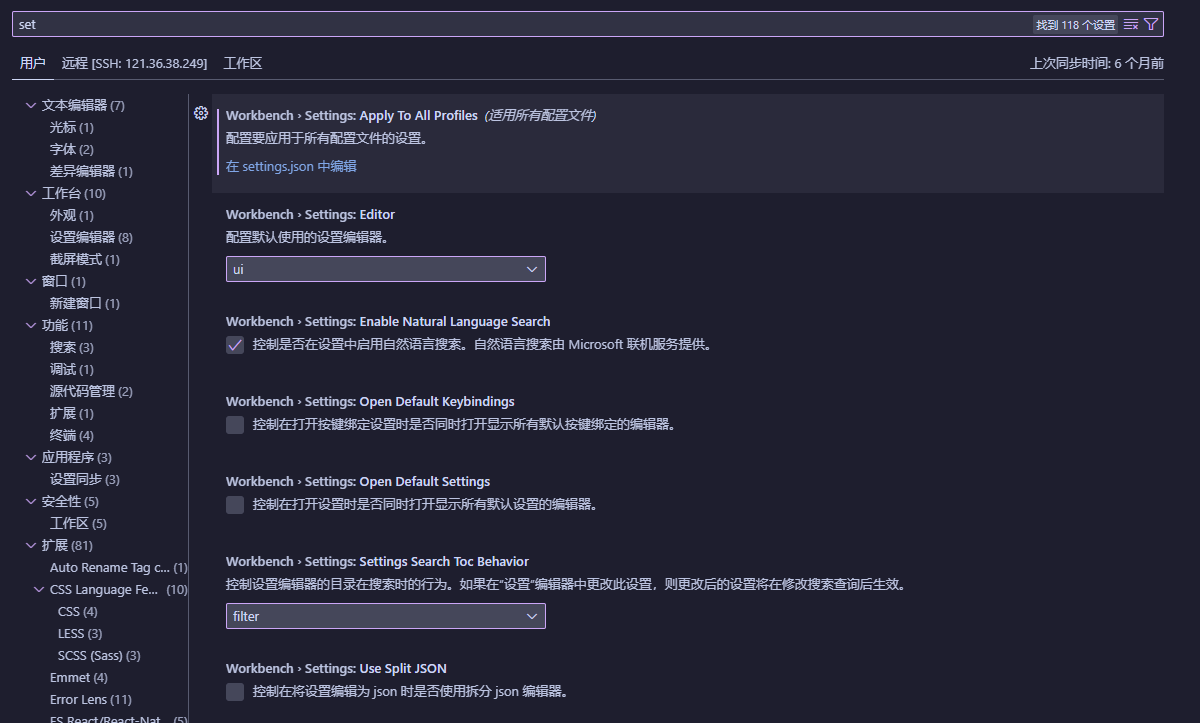Click the Settings Search Toc Behavior title
The height and width of the screenshot is (723, 1200).
pyautogui.click(x=377, y=561)
